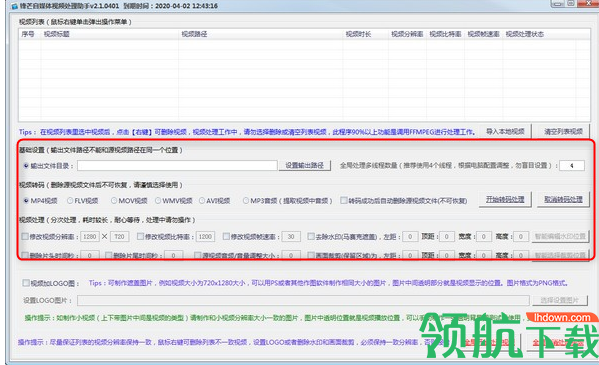Click the 选择设置图片 button

(560, 300)
